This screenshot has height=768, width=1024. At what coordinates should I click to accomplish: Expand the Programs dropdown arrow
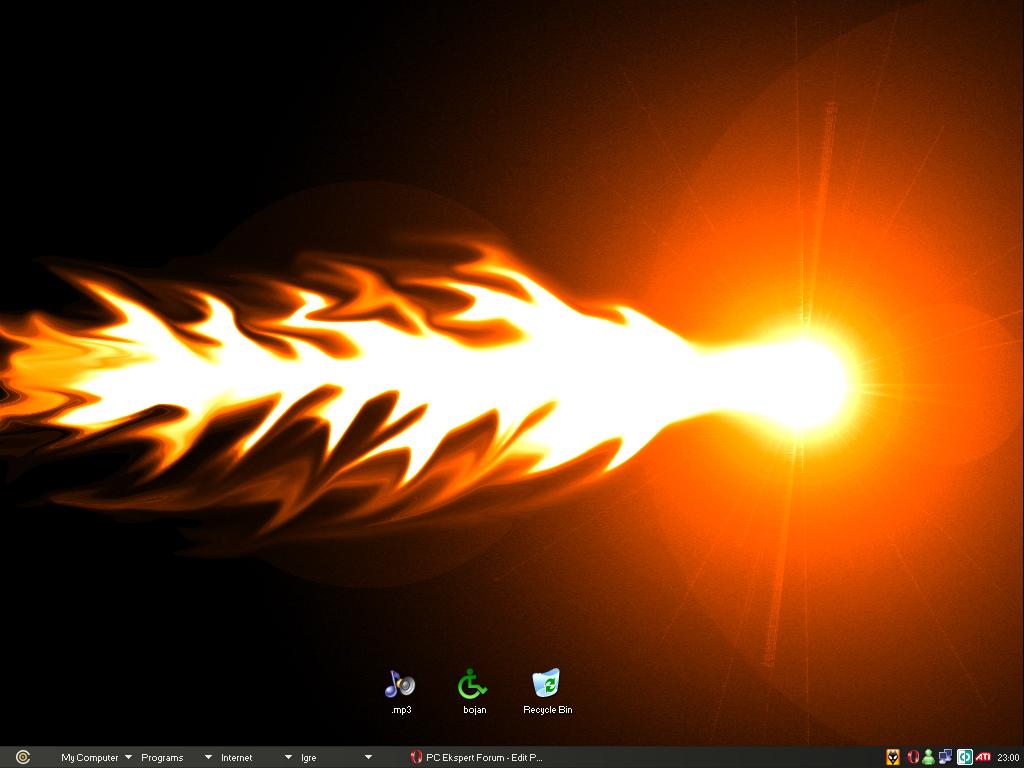coord(208,757)
